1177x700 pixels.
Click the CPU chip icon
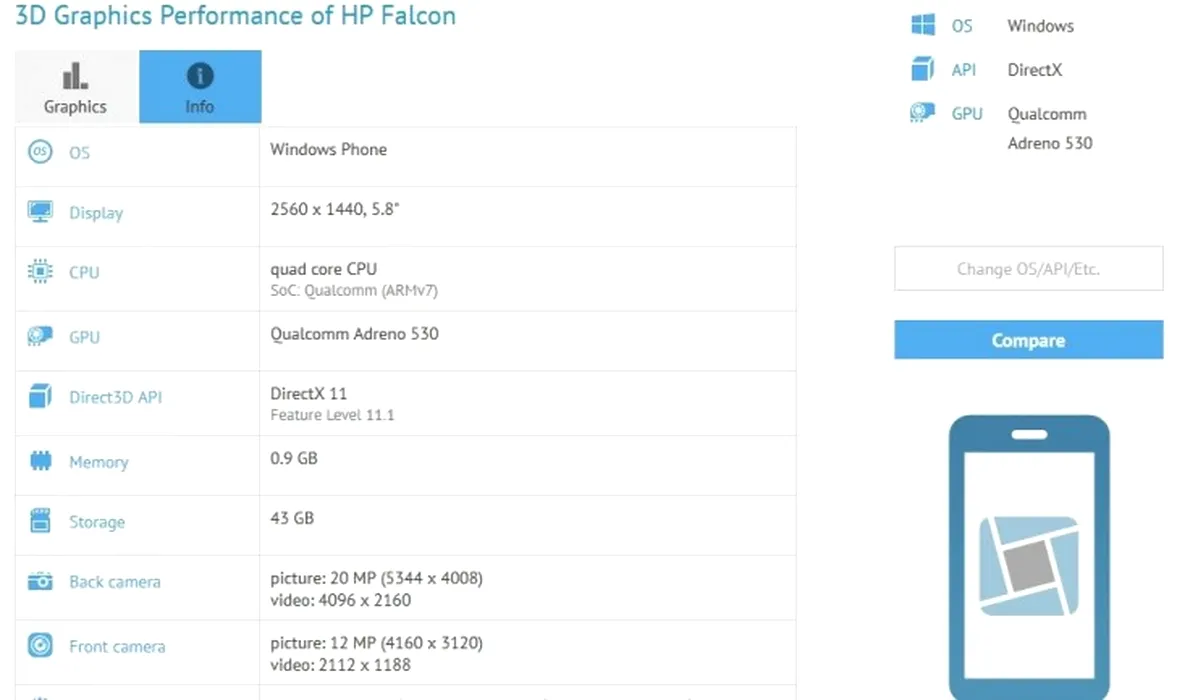[40, 272]
